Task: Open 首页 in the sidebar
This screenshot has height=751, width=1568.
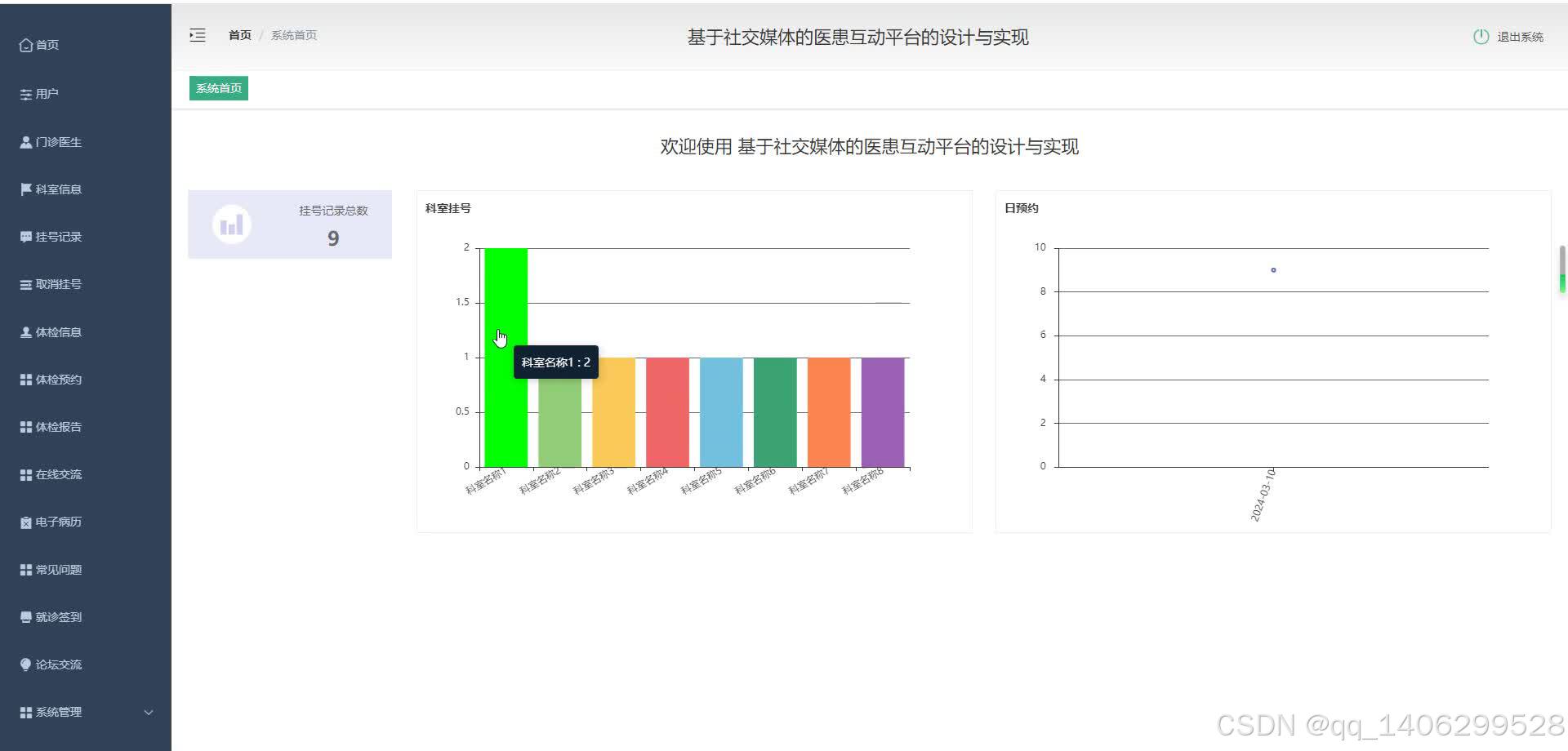Action: click(x=47, y=45)
